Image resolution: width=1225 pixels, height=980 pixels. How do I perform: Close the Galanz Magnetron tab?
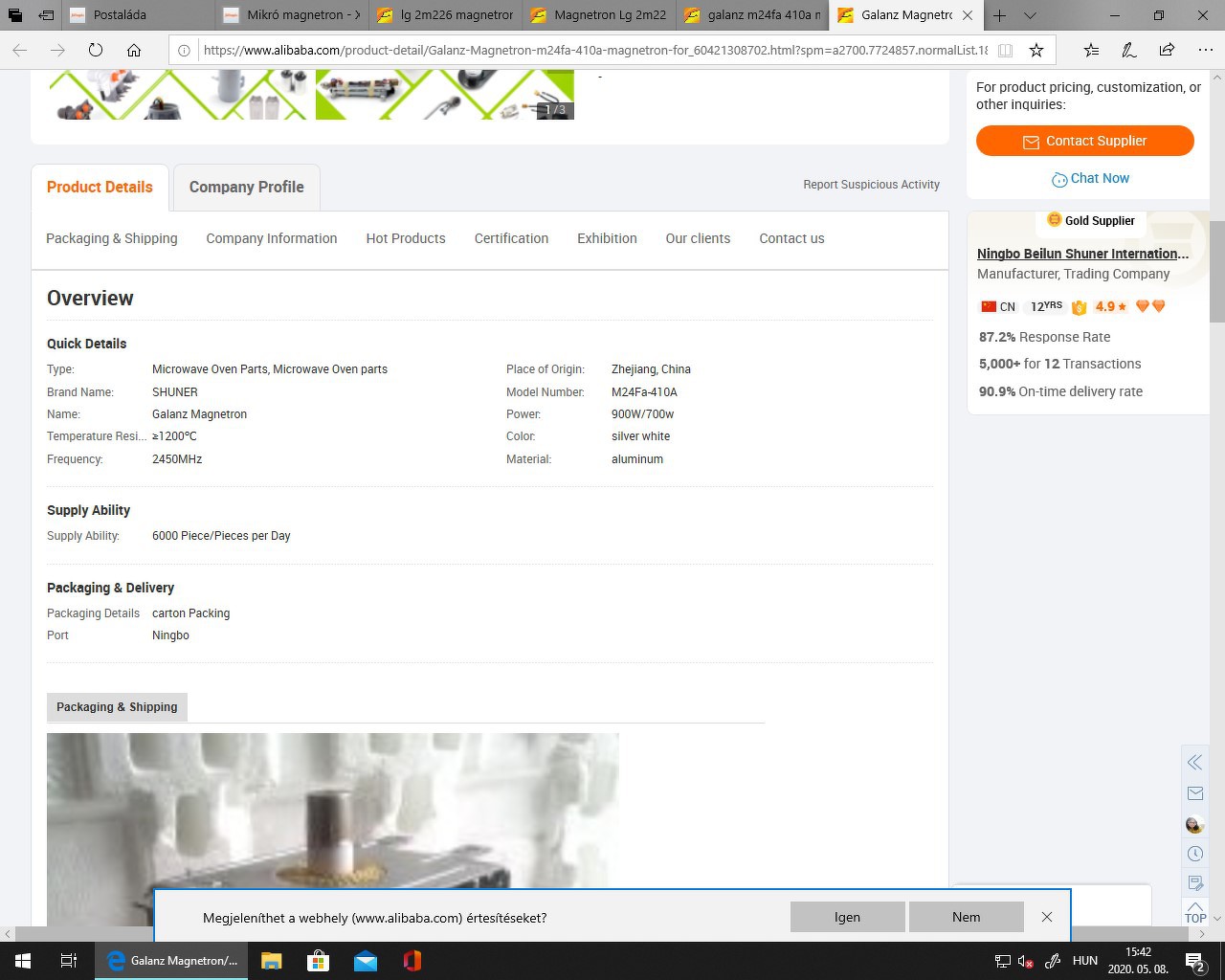968,15
